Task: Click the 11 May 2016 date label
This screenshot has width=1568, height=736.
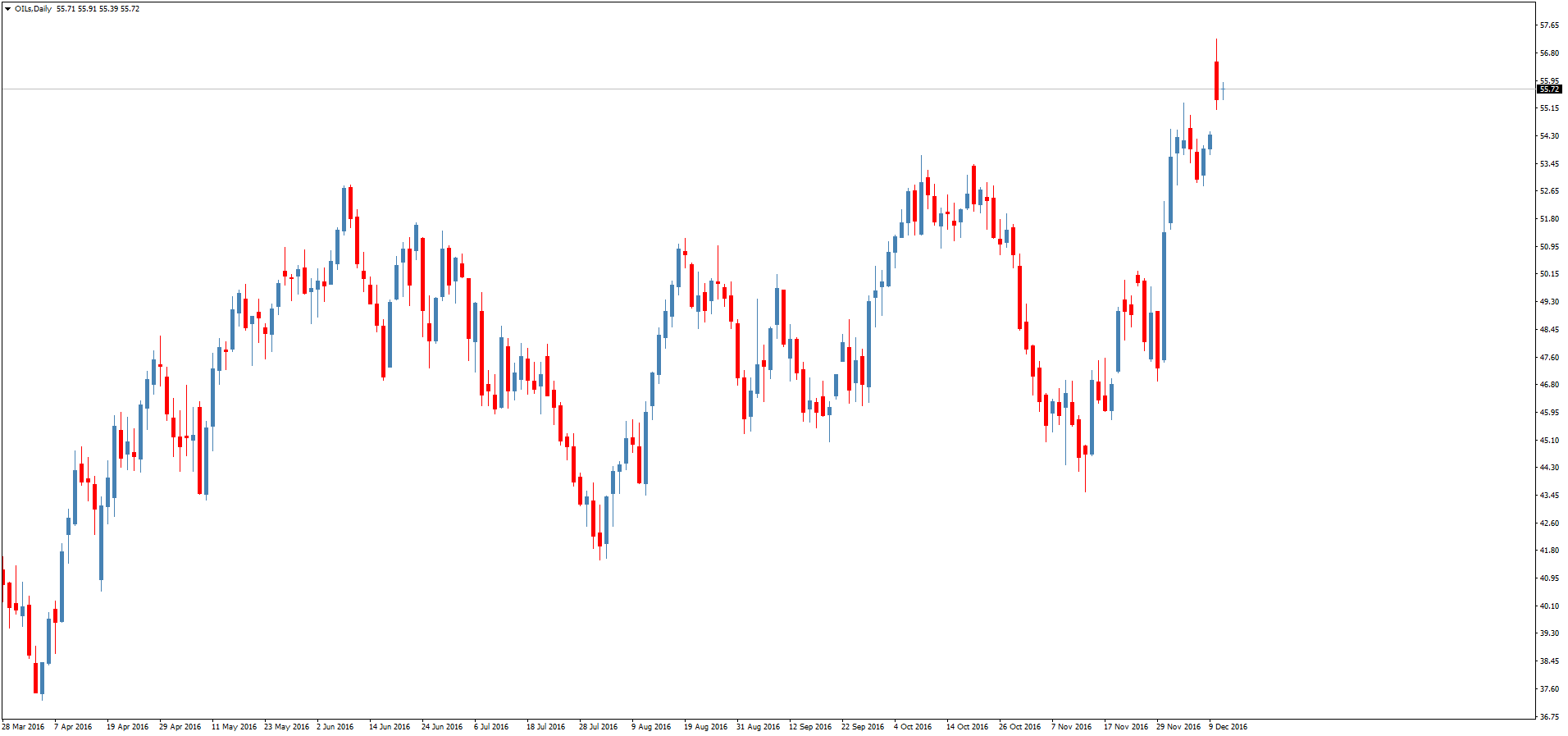Action: point(234,727)
